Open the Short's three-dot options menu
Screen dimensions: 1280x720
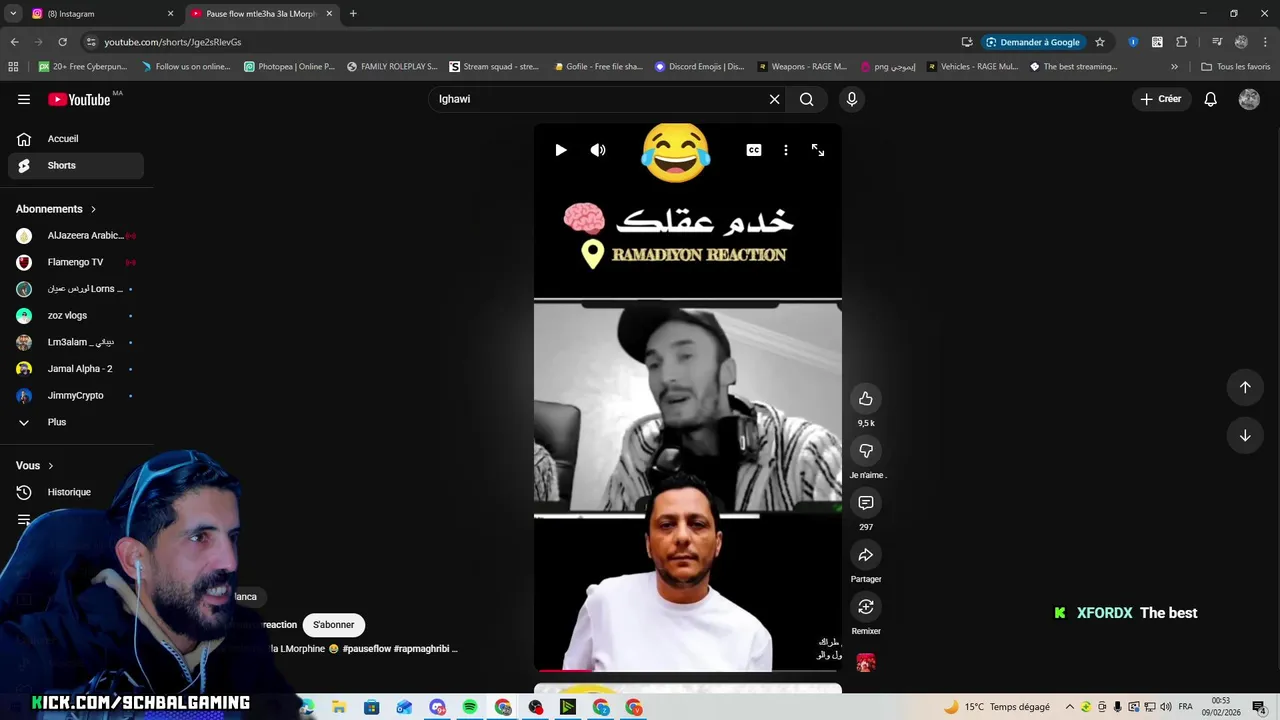pos(786,150)
